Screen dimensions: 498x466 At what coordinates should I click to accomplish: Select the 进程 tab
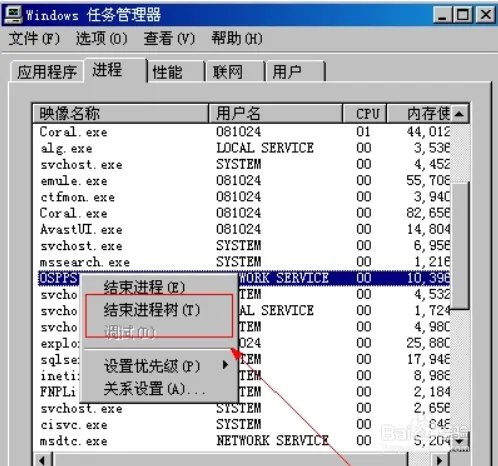(115, 70)
